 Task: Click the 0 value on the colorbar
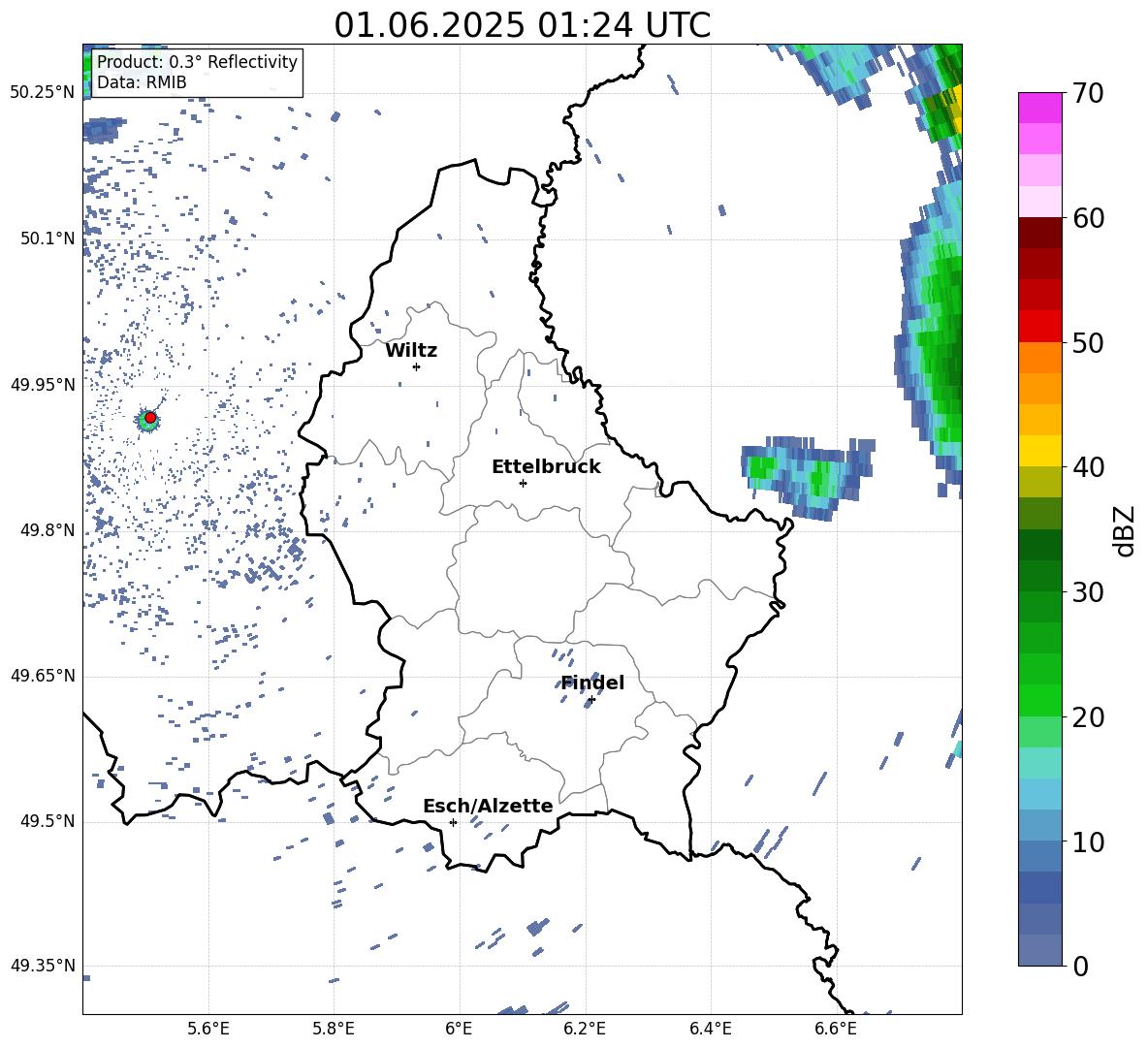click(x=1080, y=966)
